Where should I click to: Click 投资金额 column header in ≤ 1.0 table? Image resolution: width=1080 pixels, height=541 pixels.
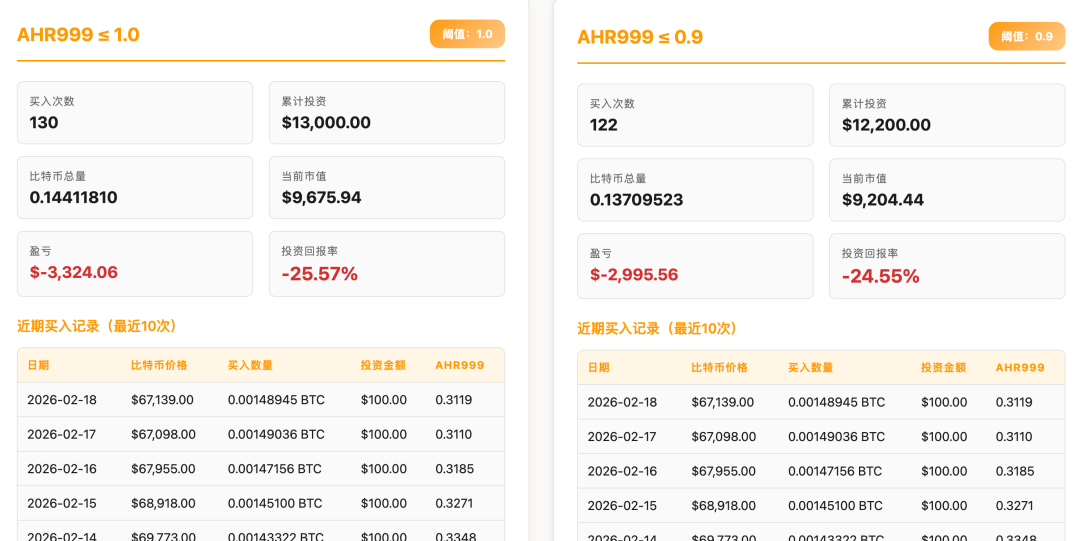coord(383,365)
